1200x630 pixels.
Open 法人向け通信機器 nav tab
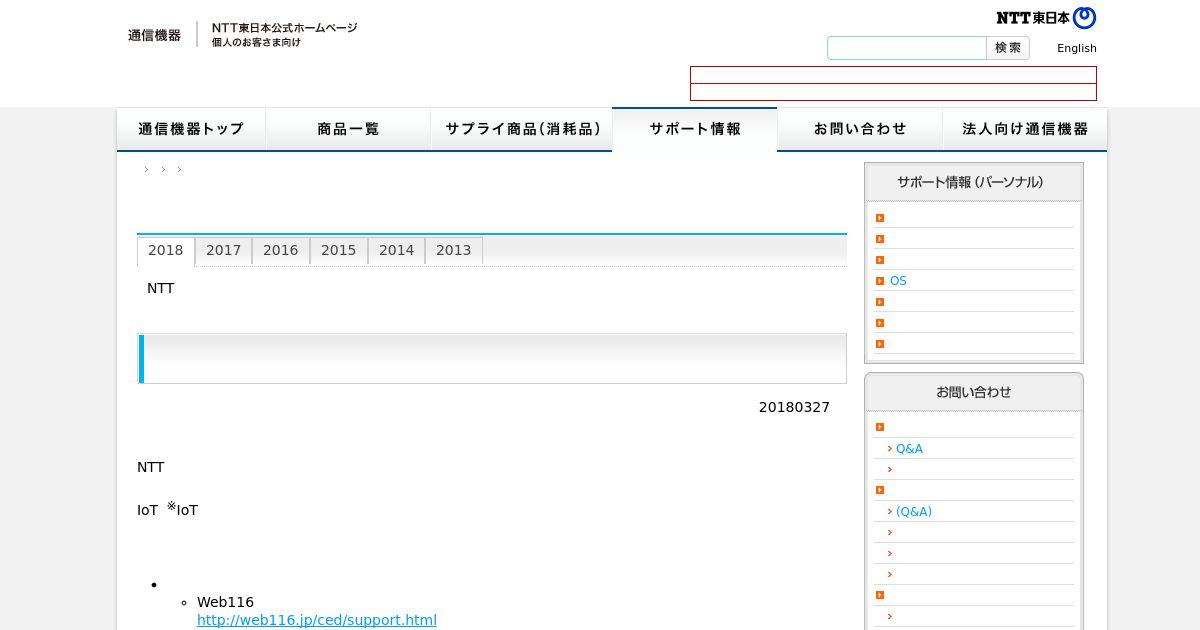pyautogui.click(x=1025, y=129)
